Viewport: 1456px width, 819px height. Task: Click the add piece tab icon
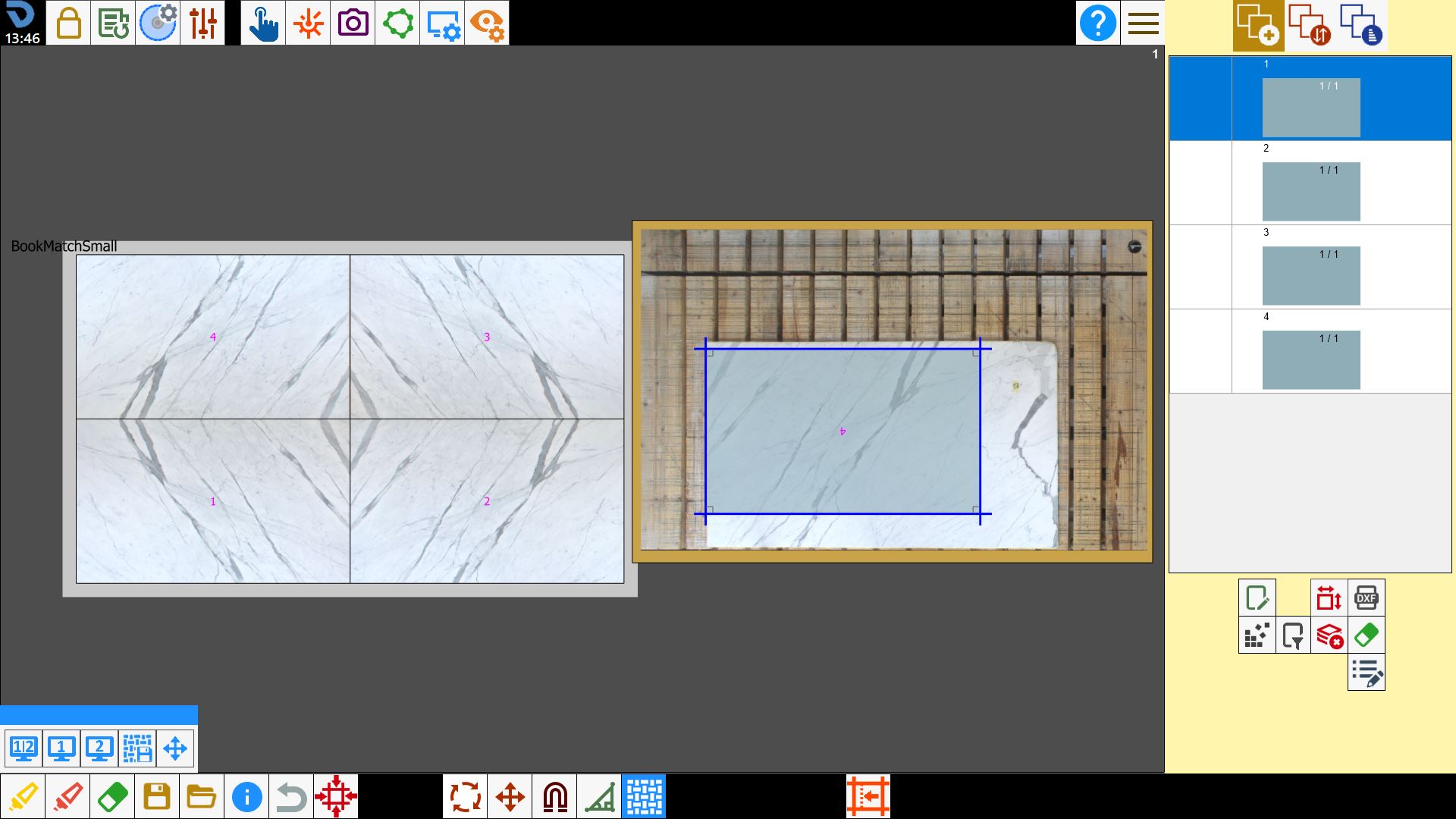click(1258, 25)
